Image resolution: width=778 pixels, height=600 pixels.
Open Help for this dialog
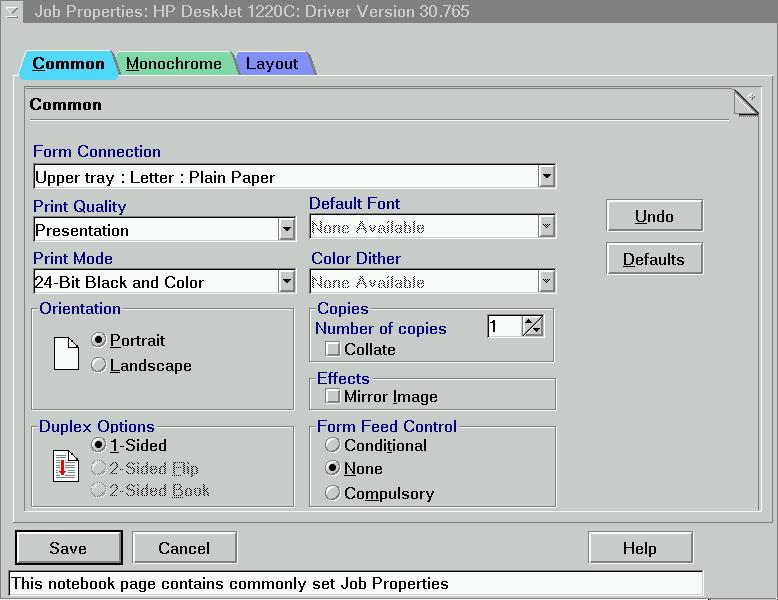tap(640, 547)
